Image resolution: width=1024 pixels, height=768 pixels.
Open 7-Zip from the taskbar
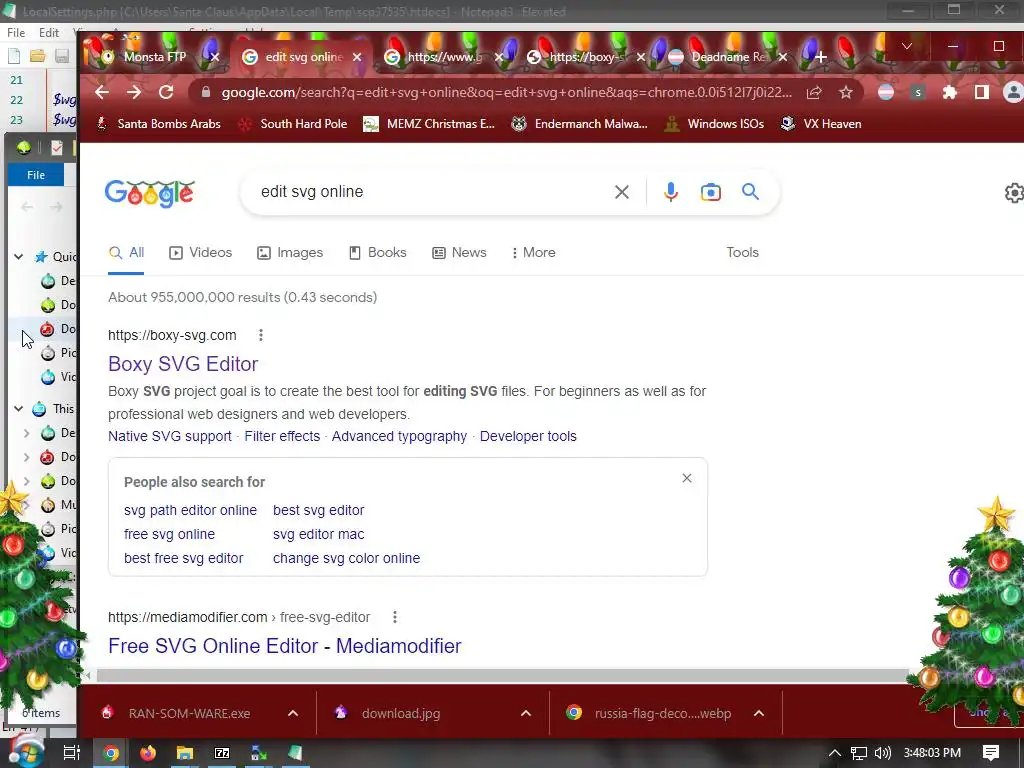[222, 753]
